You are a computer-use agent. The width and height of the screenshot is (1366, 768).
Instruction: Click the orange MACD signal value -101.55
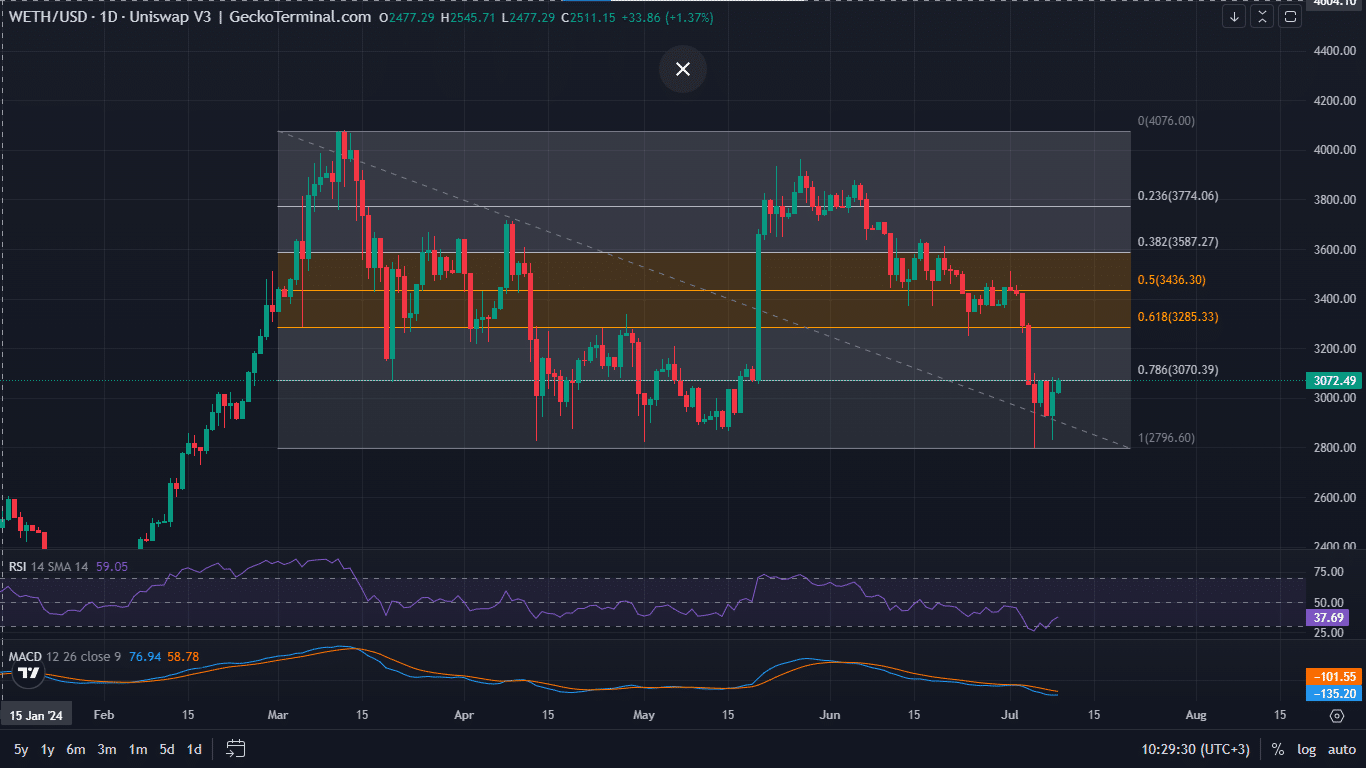coord(1334,676)
